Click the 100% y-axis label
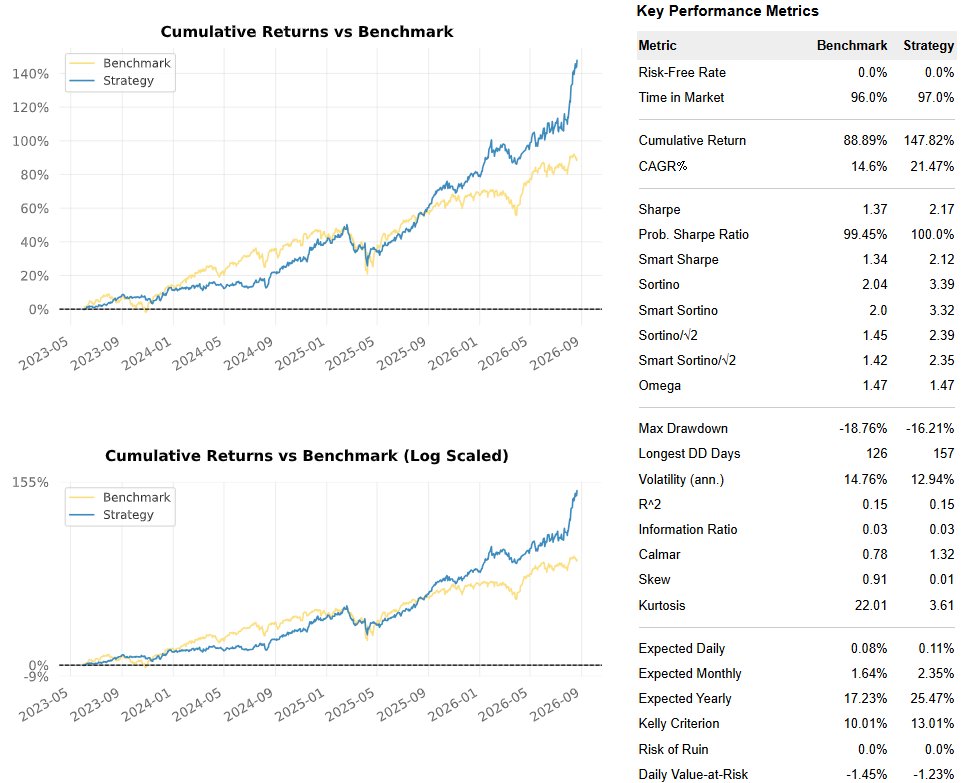The width and height of the screenshot is (967, 783). coord(30,141)
